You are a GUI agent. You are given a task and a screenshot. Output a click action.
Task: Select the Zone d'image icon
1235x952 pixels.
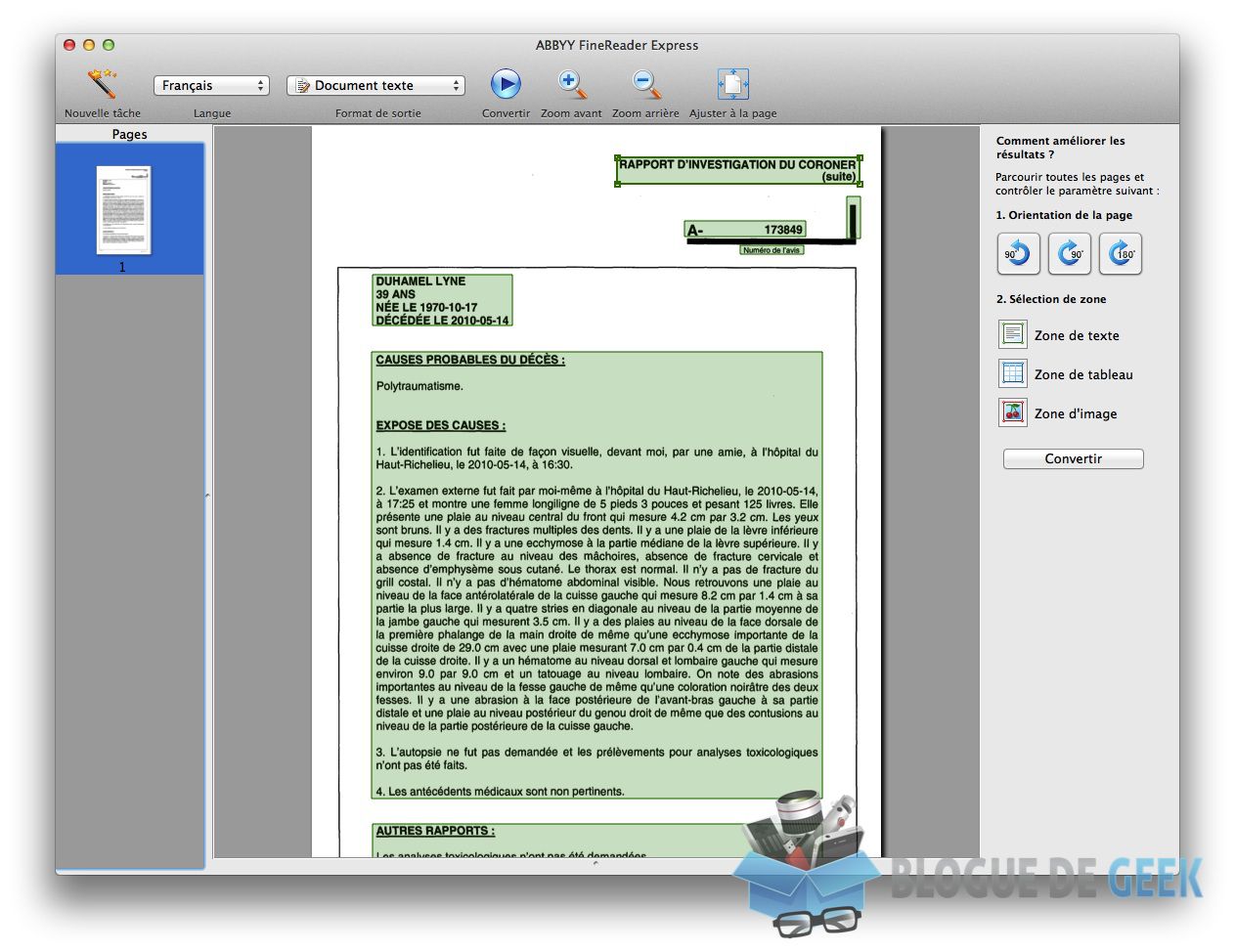pos(1013,412)
